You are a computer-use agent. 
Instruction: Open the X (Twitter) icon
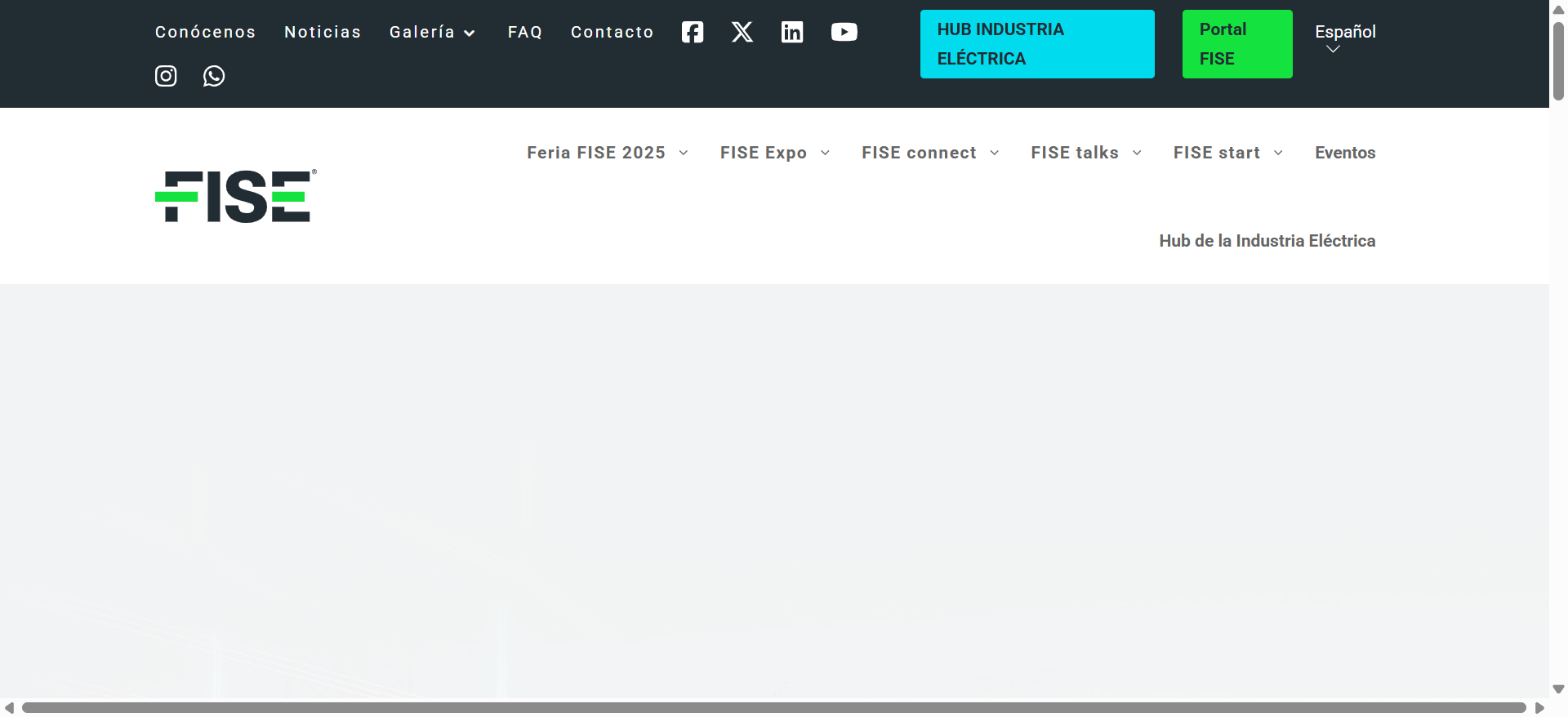click(742, 32)
